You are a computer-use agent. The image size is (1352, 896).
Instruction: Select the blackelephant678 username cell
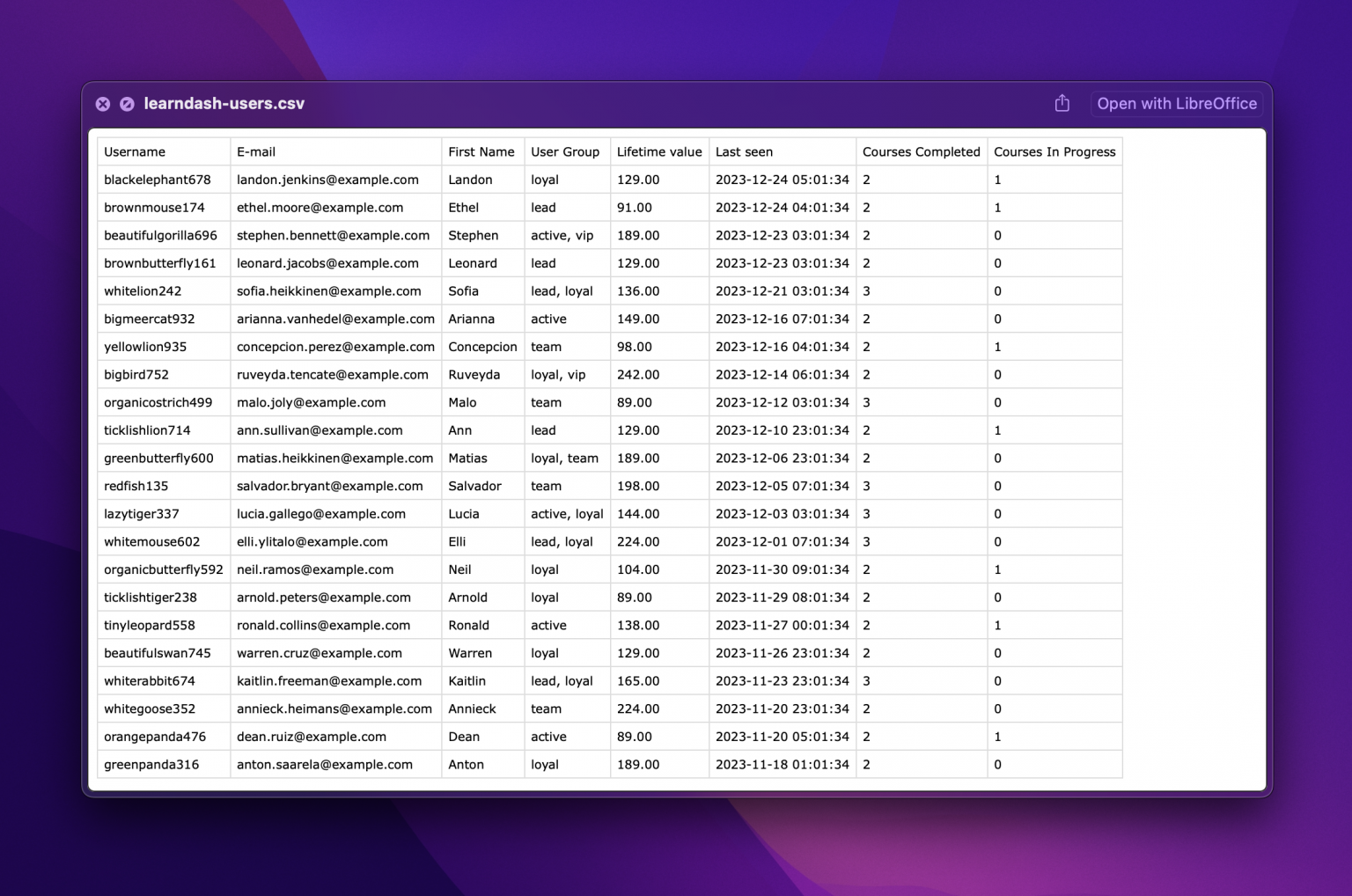coord(158,180)
